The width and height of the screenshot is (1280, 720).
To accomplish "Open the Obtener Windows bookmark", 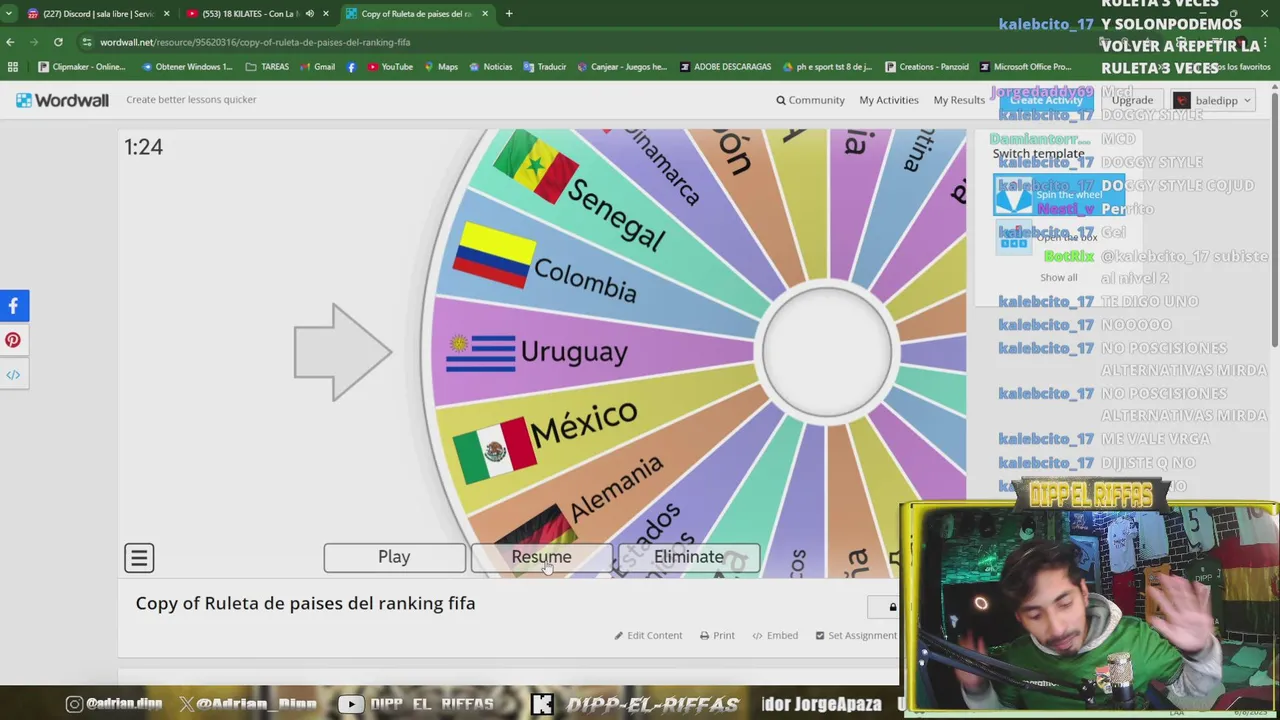I will [187, 67].
